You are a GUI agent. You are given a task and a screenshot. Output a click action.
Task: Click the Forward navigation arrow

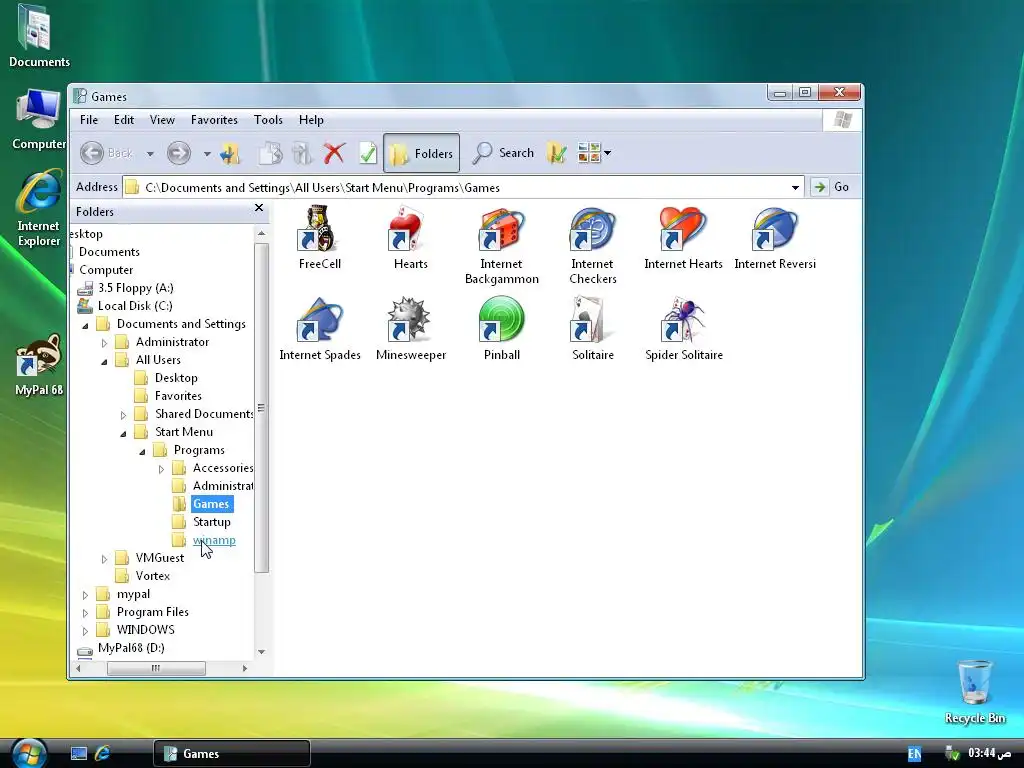[x=178, y=153]
